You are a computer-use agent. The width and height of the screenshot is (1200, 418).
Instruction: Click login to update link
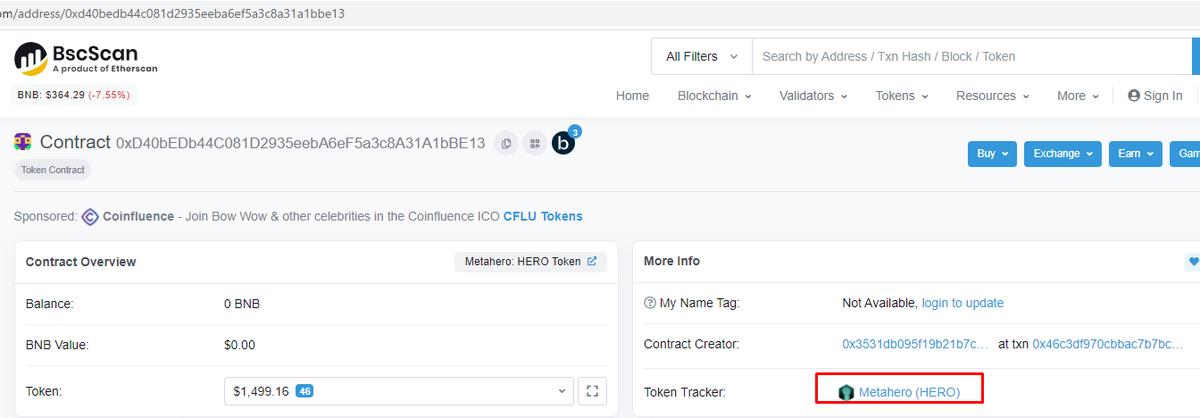point(962,303)
